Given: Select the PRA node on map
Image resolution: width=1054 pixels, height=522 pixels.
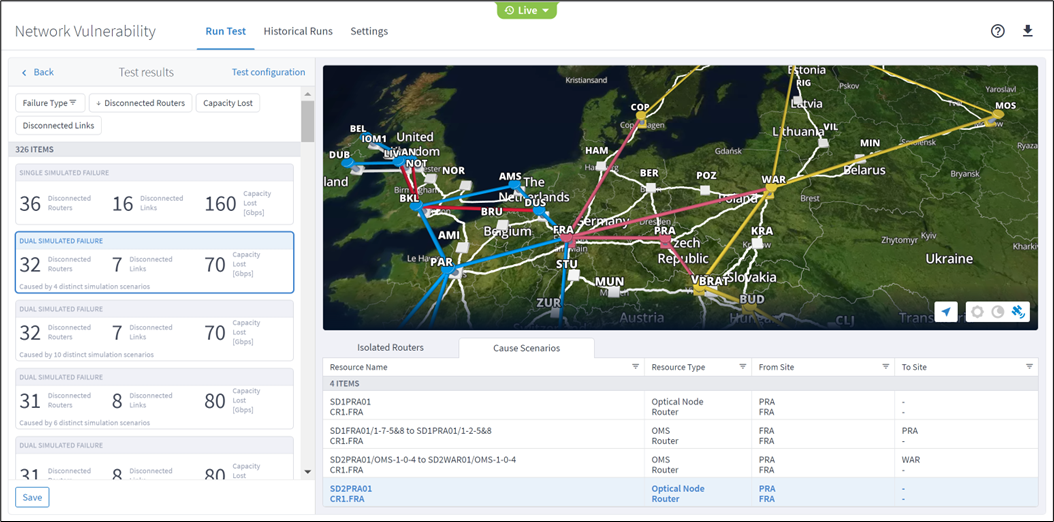Looking at the screenshot, I should [665, 240].
